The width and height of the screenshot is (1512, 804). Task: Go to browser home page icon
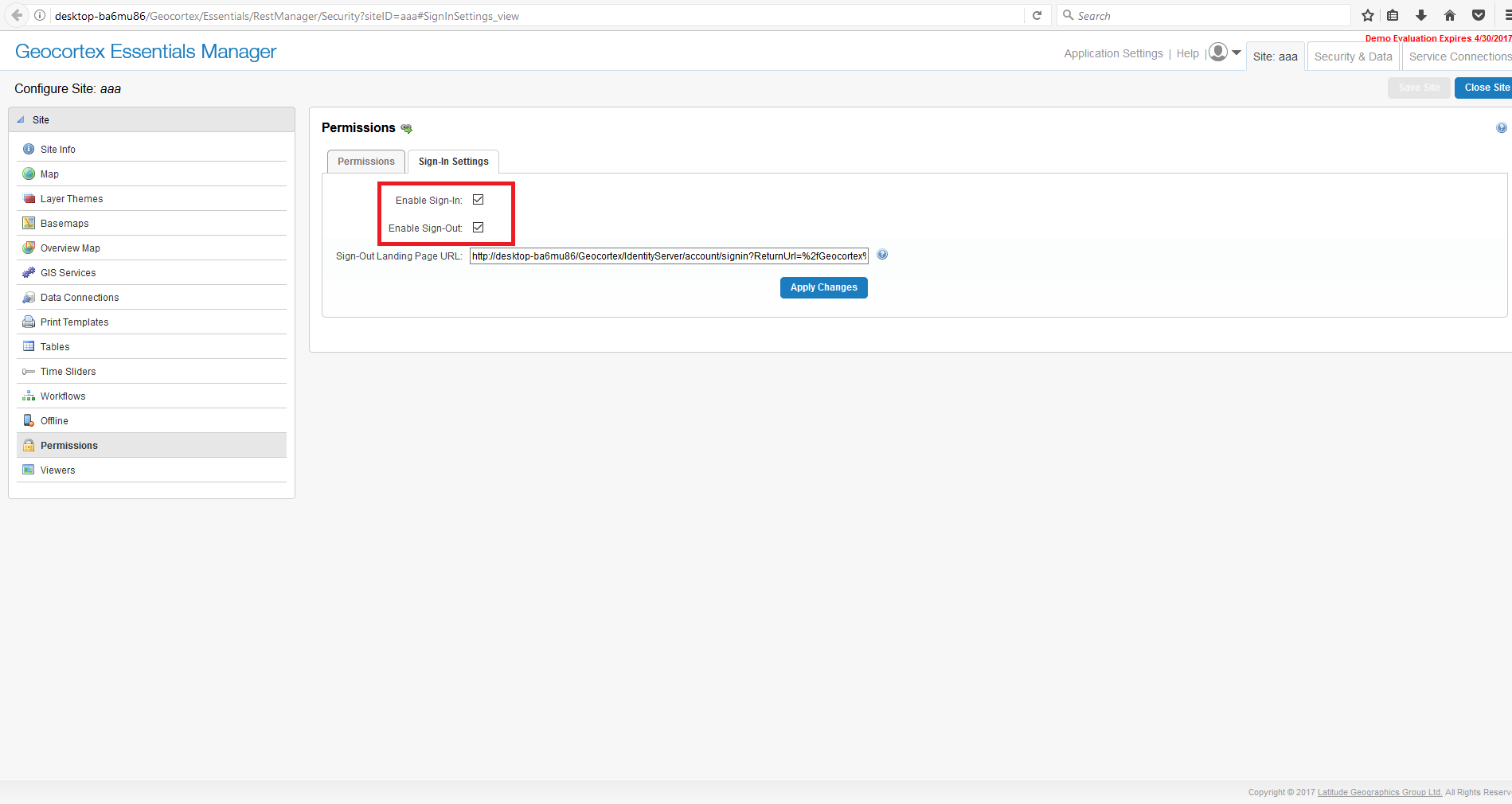[x=1450, y=15]
